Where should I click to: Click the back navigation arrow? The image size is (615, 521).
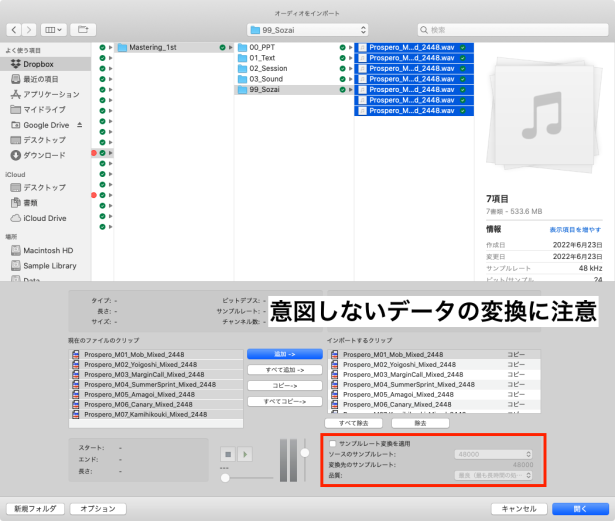(x=14, y=31)
